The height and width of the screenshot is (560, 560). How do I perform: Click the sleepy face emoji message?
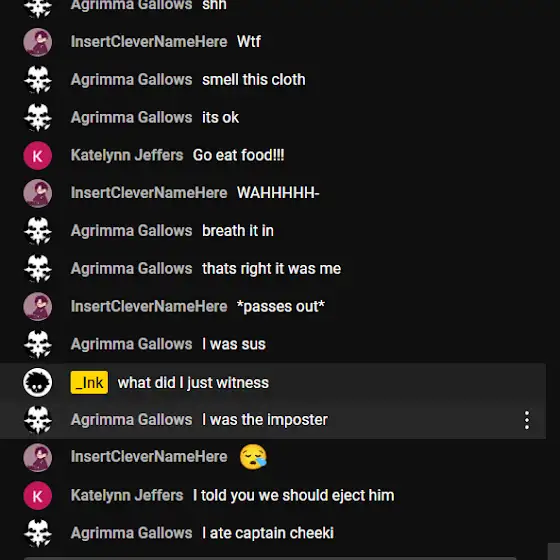(x=253, y=457)
